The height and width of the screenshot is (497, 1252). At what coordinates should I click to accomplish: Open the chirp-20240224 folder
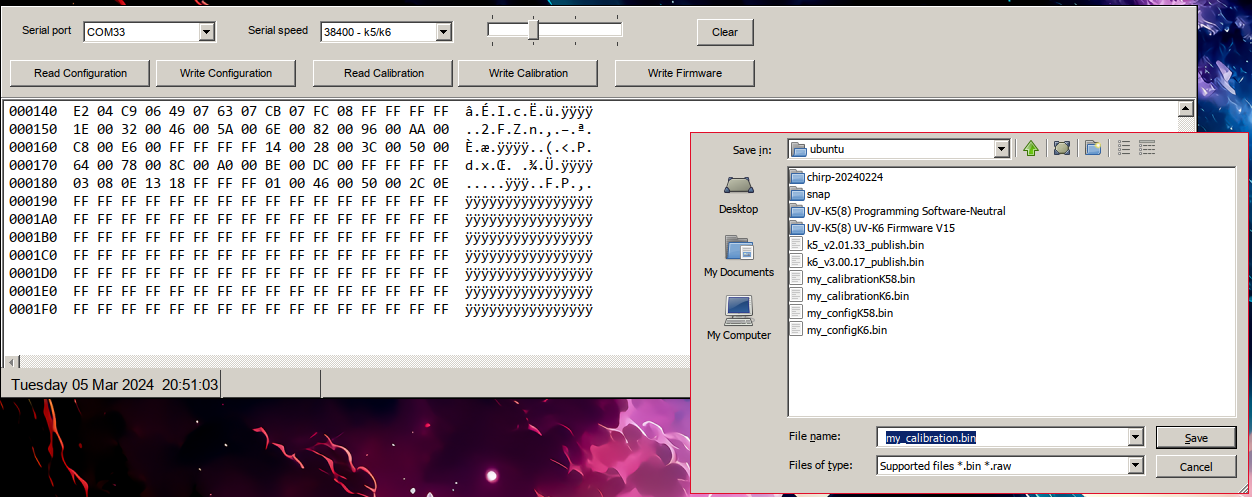844,177
